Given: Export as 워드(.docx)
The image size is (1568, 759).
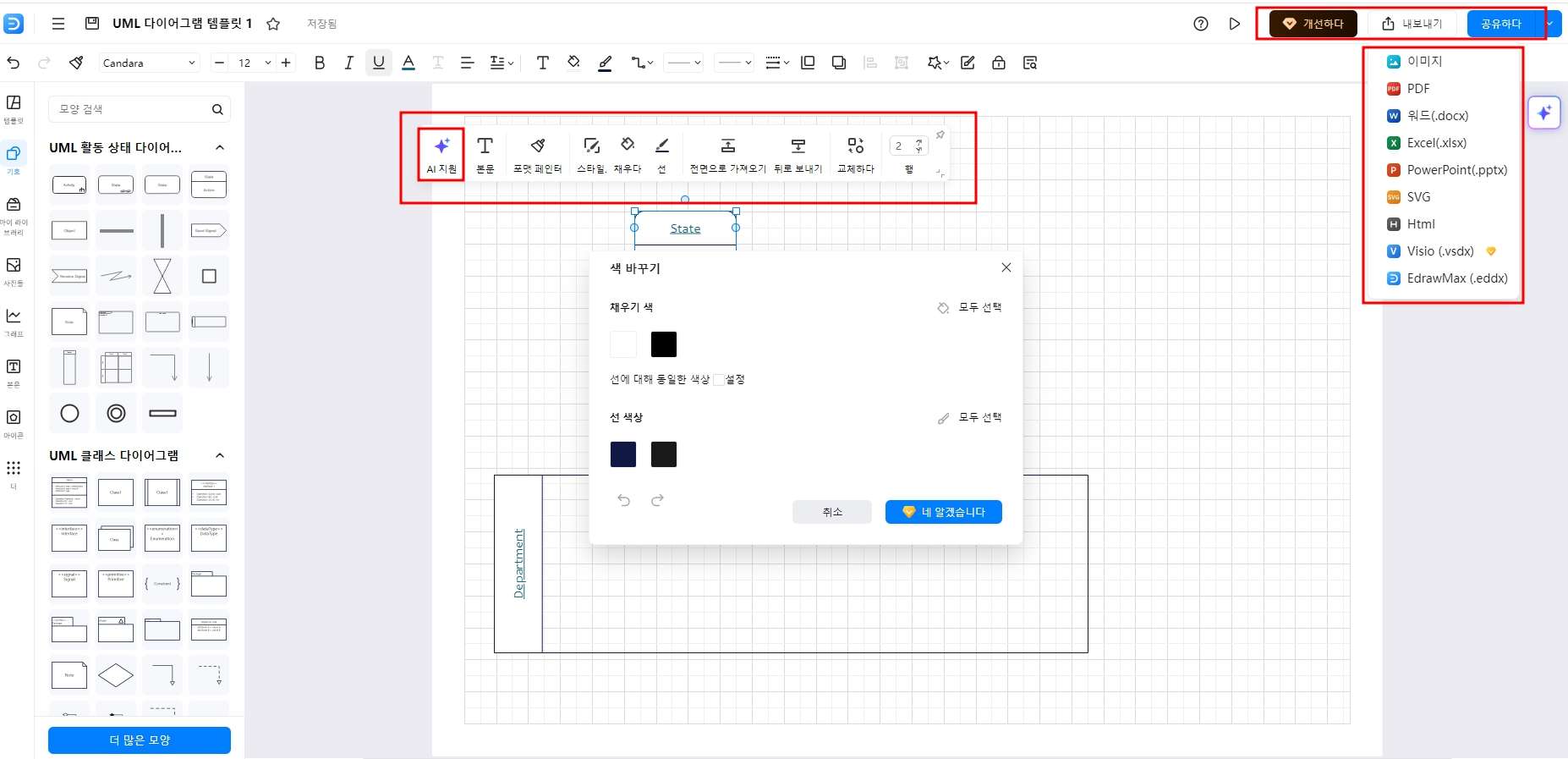Looking at the screenshot, I should [1428, 115].
